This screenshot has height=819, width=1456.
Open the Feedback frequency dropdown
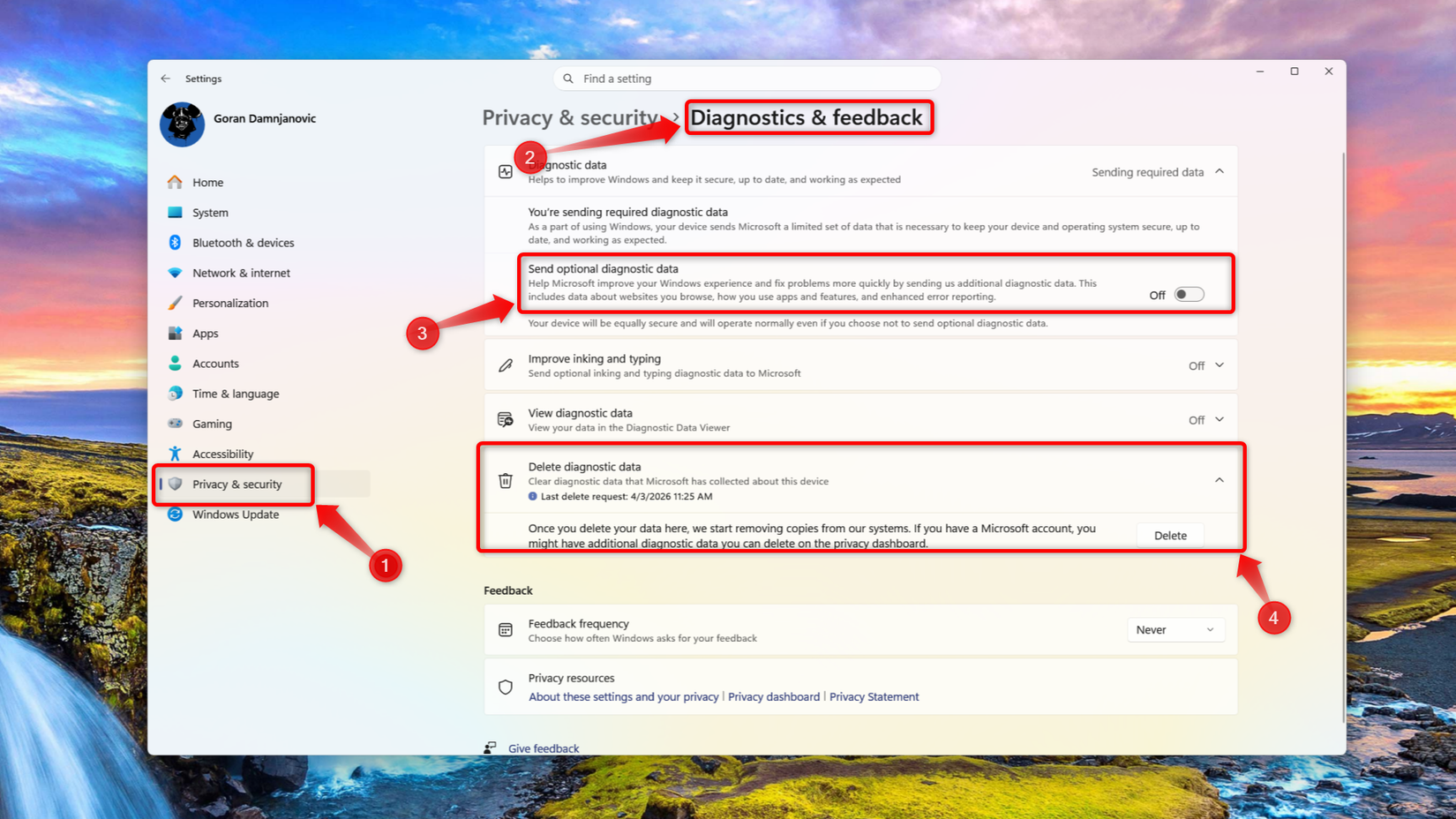click(1175, 629)
